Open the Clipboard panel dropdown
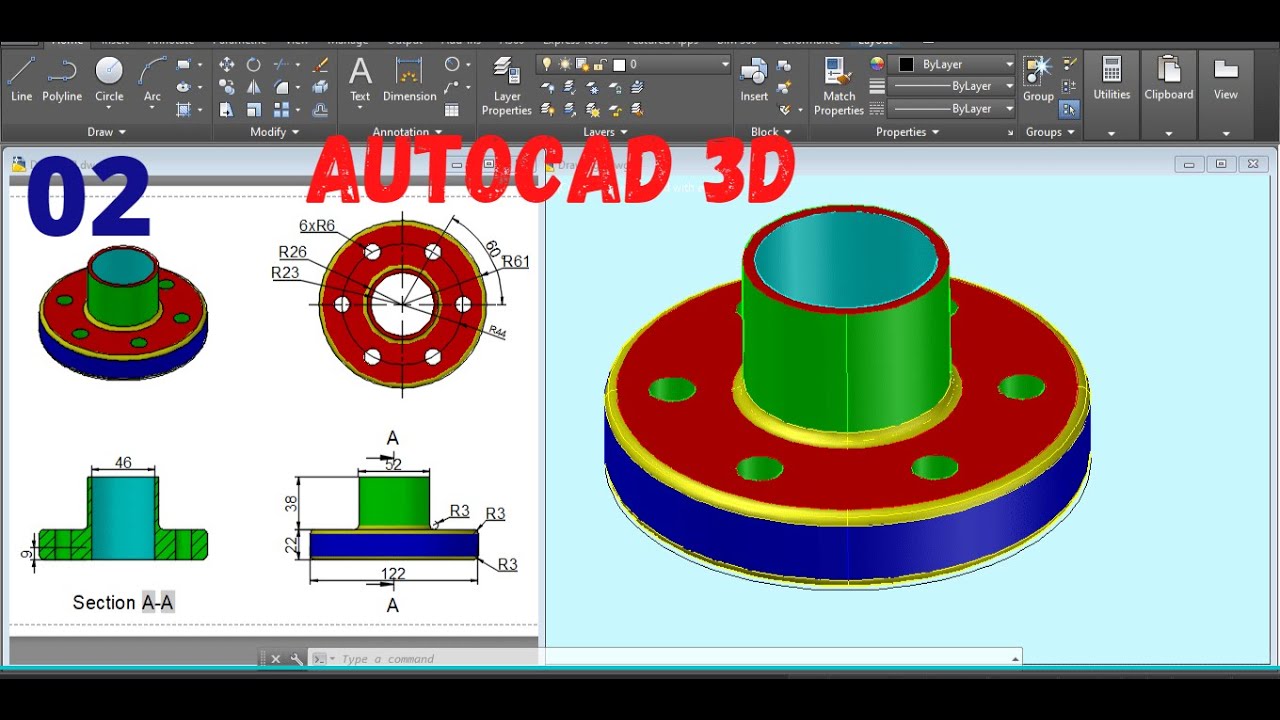 (x=1168, y=133)
